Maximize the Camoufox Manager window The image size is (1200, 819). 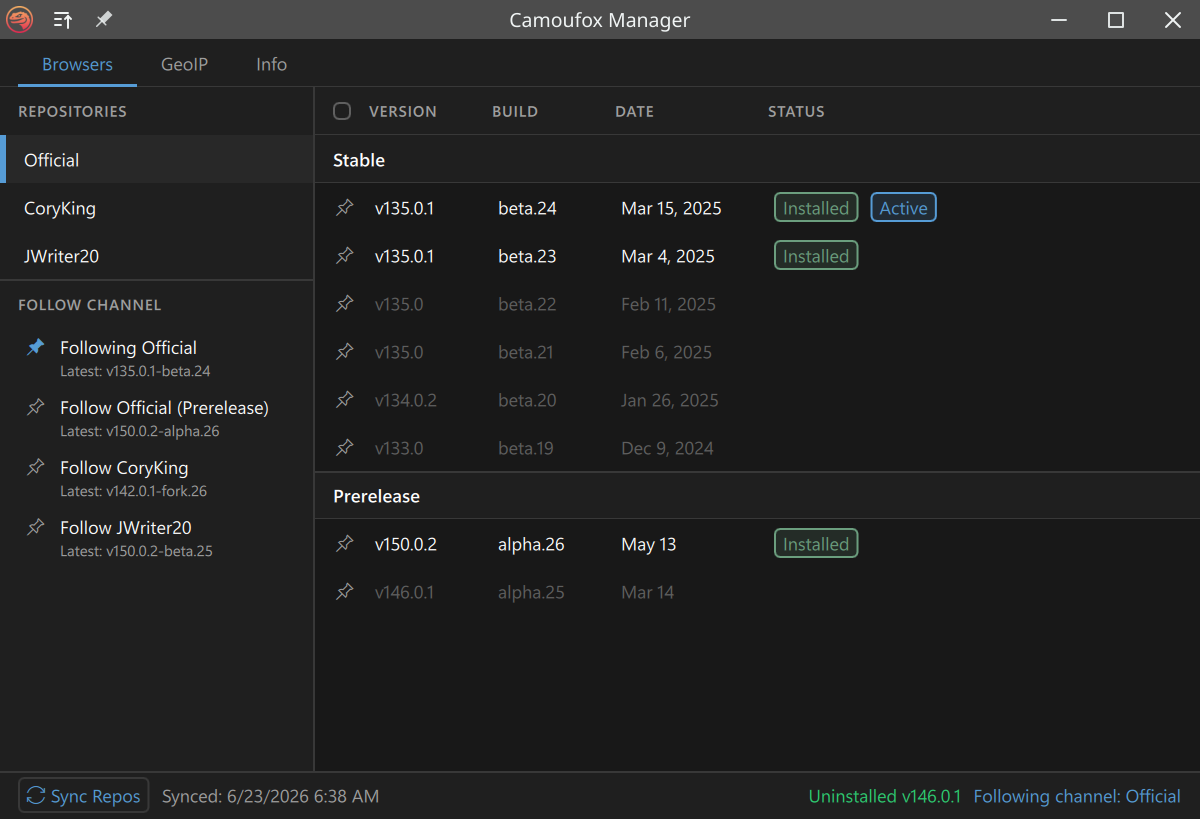[x=1116, y=20]
